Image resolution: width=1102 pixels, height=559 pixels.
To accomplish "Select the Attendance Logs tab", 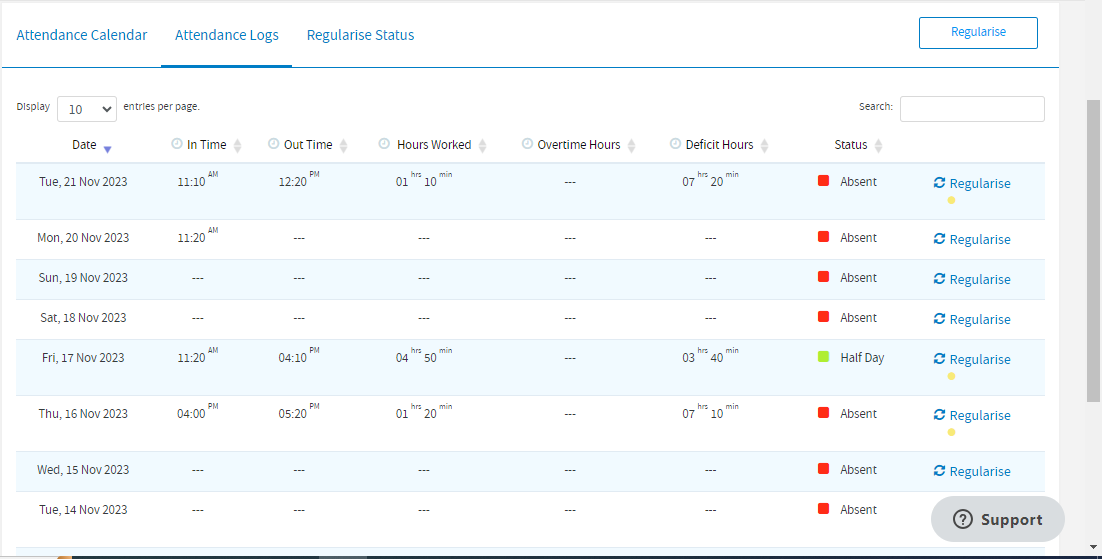I will pyautogui.click(x=227, y=35).
